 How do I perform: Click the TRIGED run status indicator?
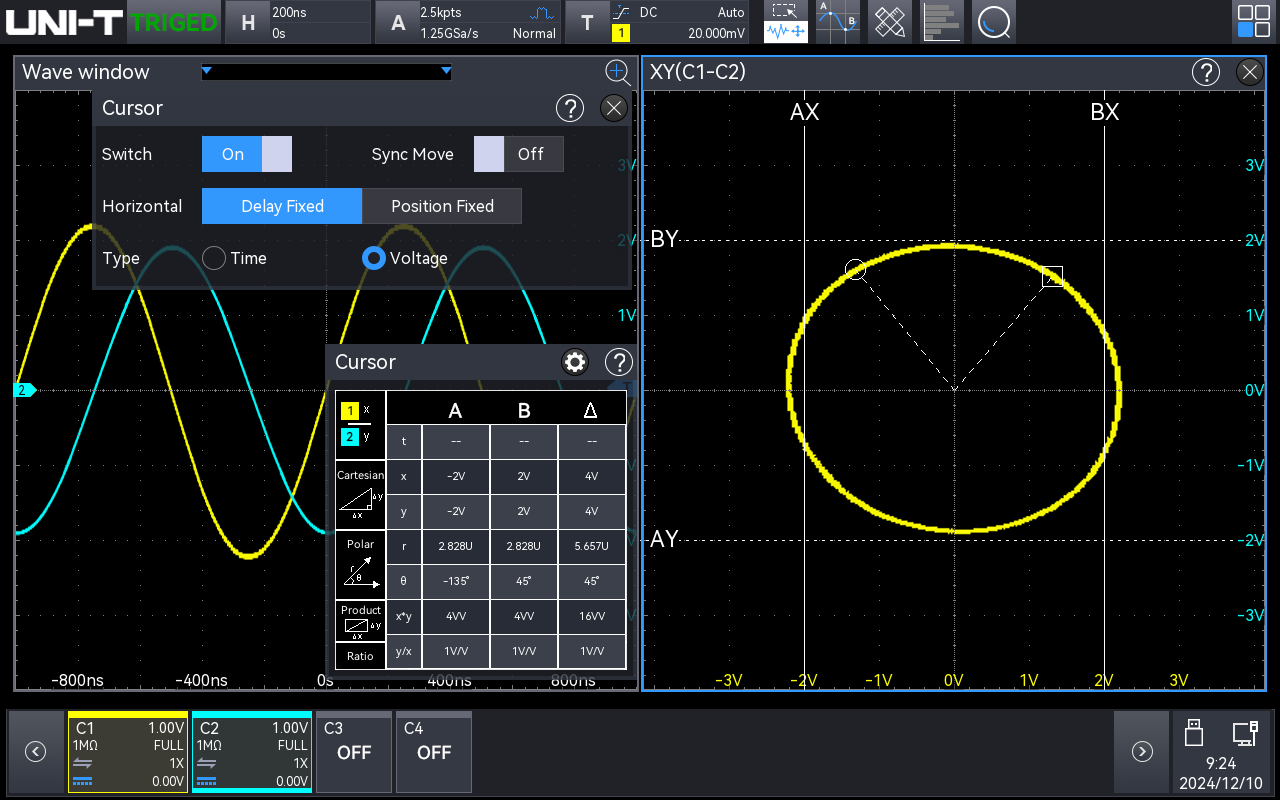coord(174,22)
